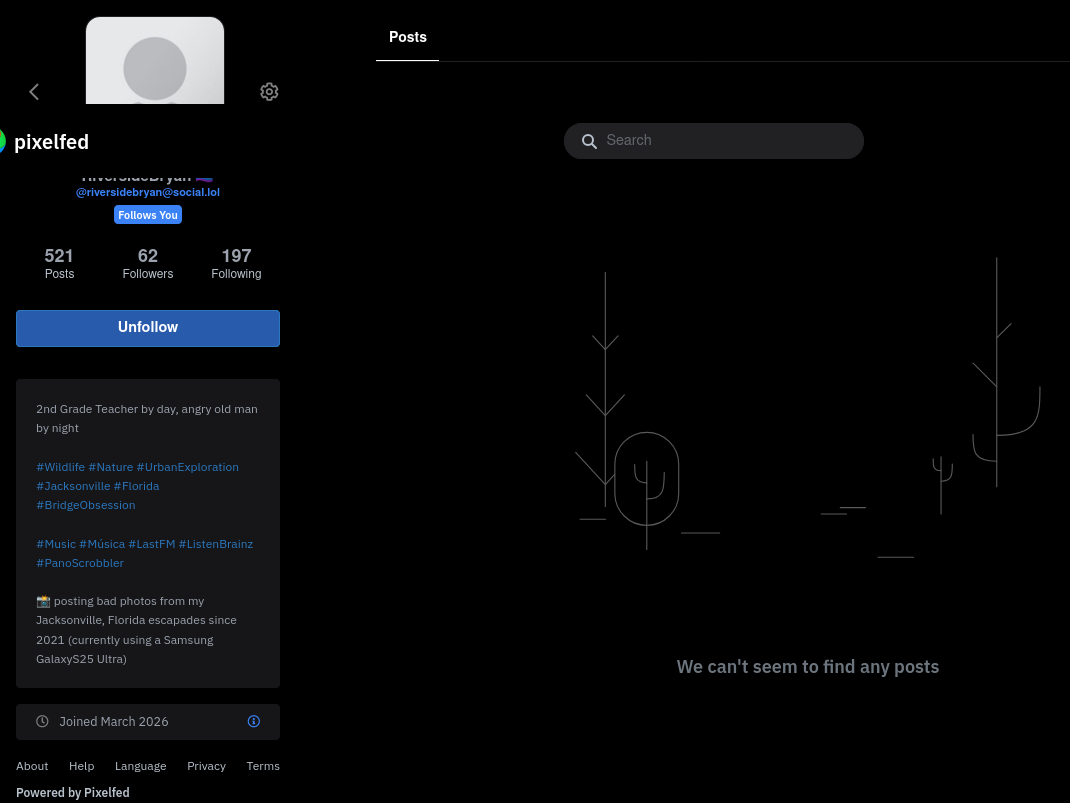Click the clock icon beside Joined March 2026
Image resolution: width=1070 pixels, height=803 pixels.
[x=42, y=722]
